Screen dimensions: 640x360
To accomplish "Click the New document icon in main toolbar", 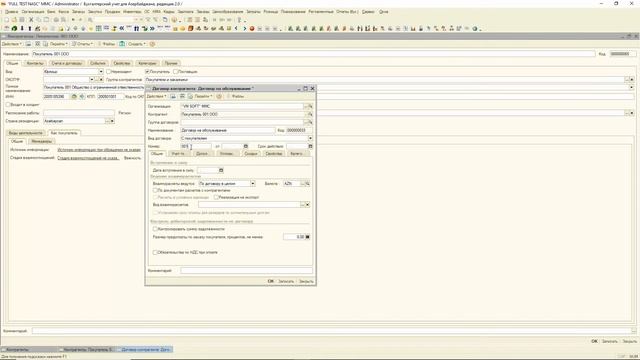I will click(x=7, y=20).
